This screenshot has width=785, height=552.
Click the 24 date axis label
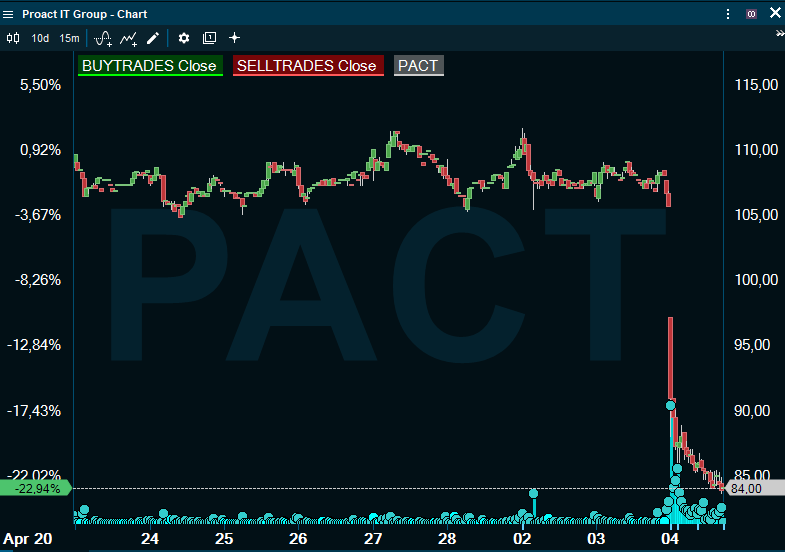point(150,539)
